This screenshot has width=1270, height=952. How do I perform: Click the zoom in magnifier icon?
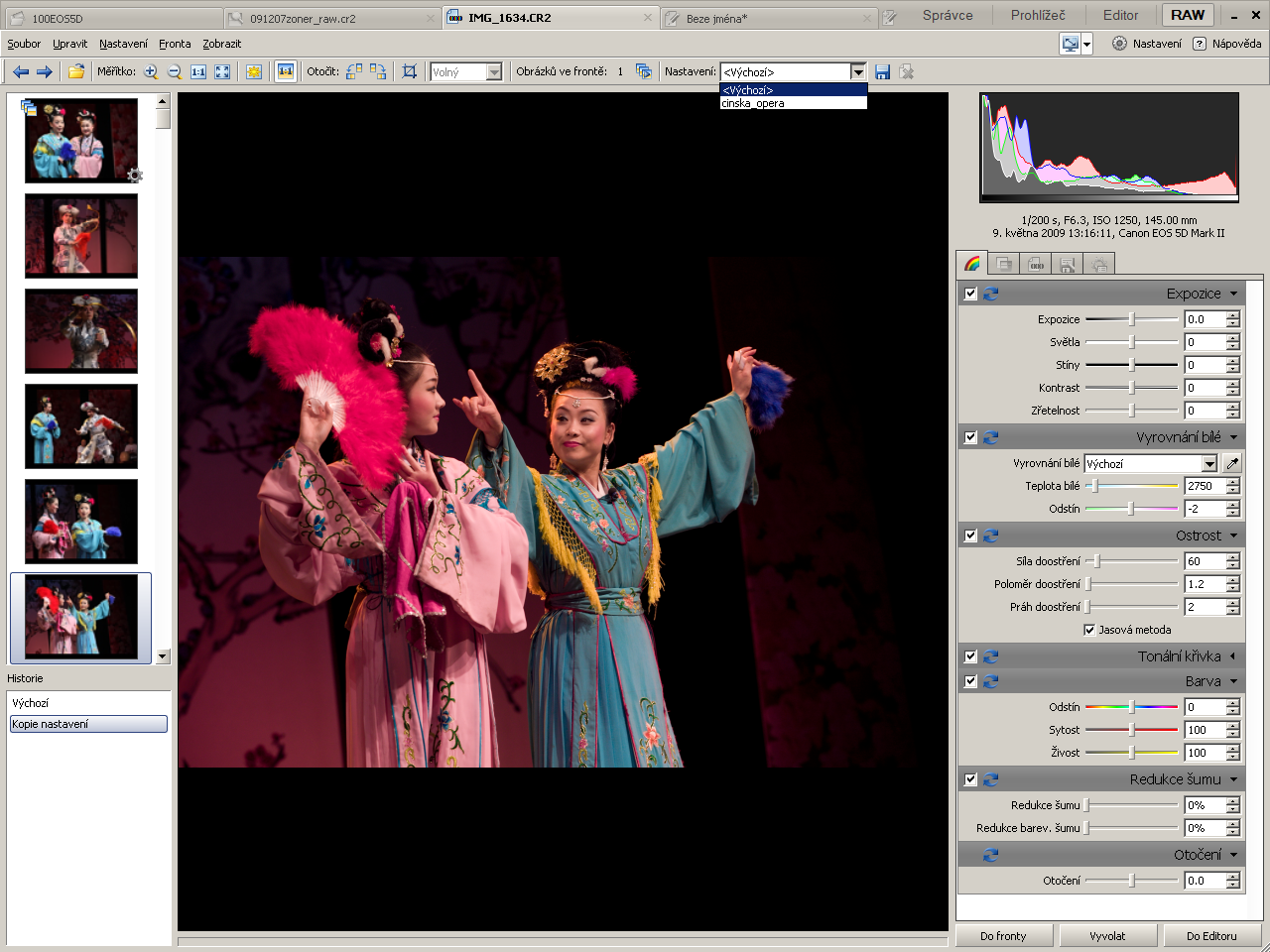(151, 71)
